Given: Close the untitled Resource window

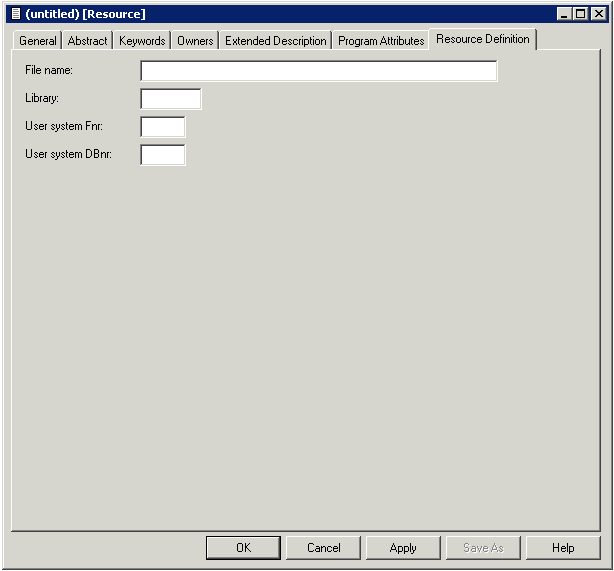Looking at the screenshot, I should click(x=598, y=14).
